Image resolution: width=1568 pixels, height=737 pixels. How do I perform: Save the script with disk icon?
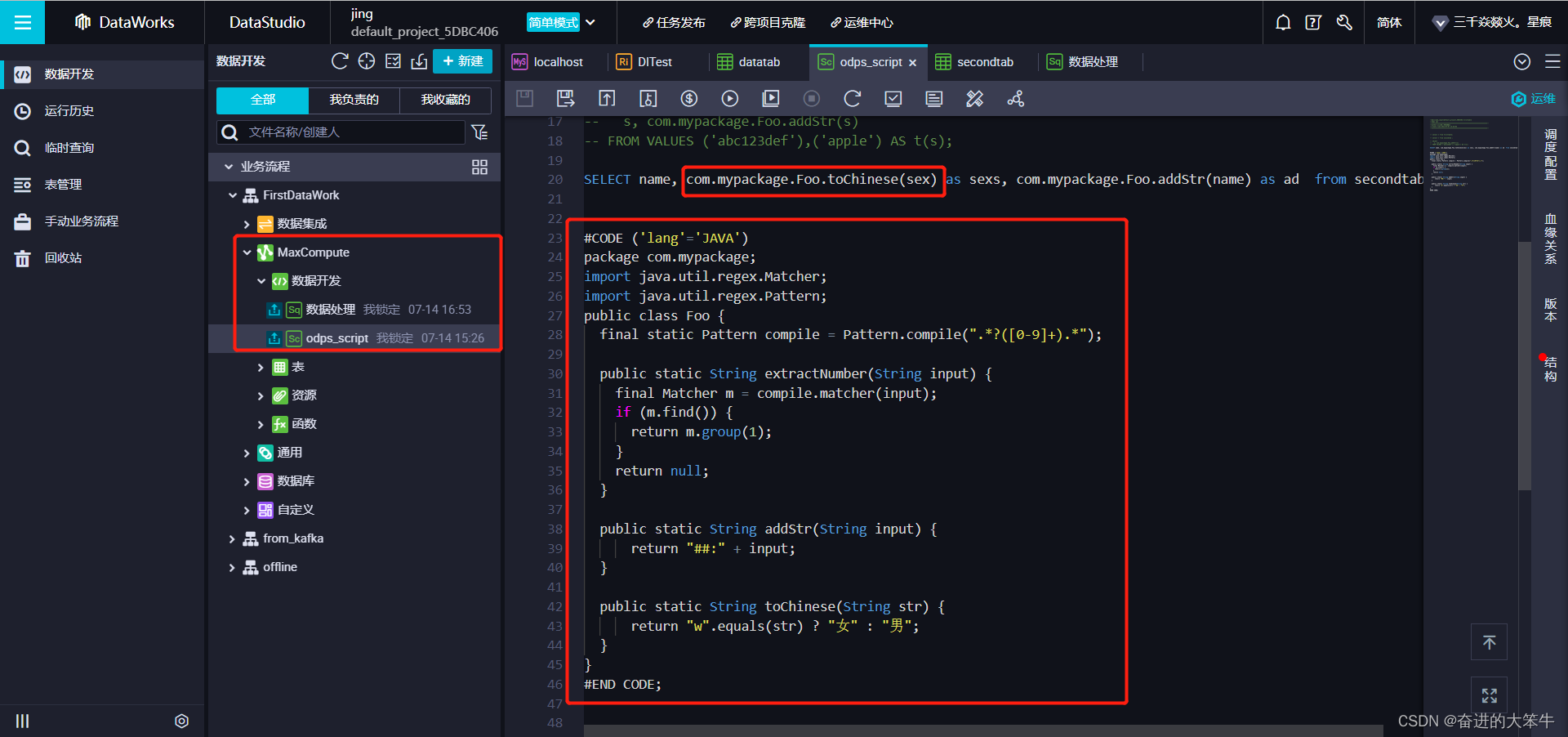(525, 99)
